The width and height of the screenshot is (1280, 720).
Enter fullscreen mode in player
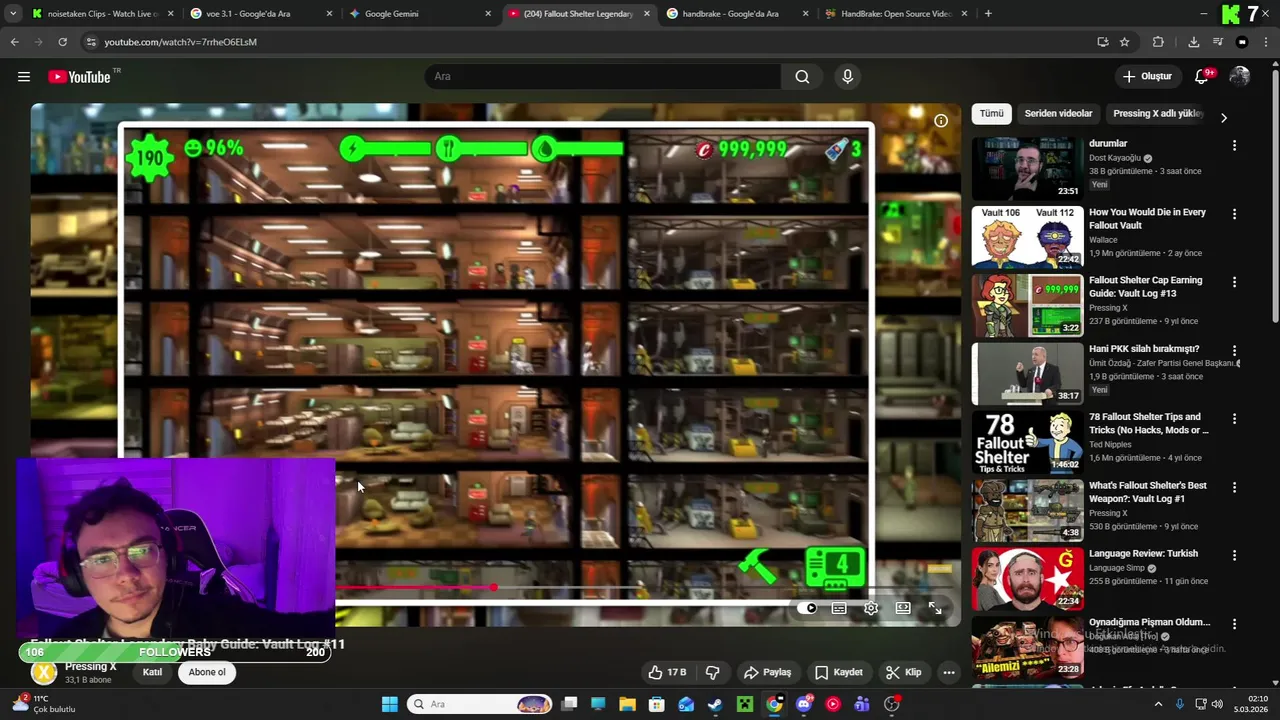point(935,608)
